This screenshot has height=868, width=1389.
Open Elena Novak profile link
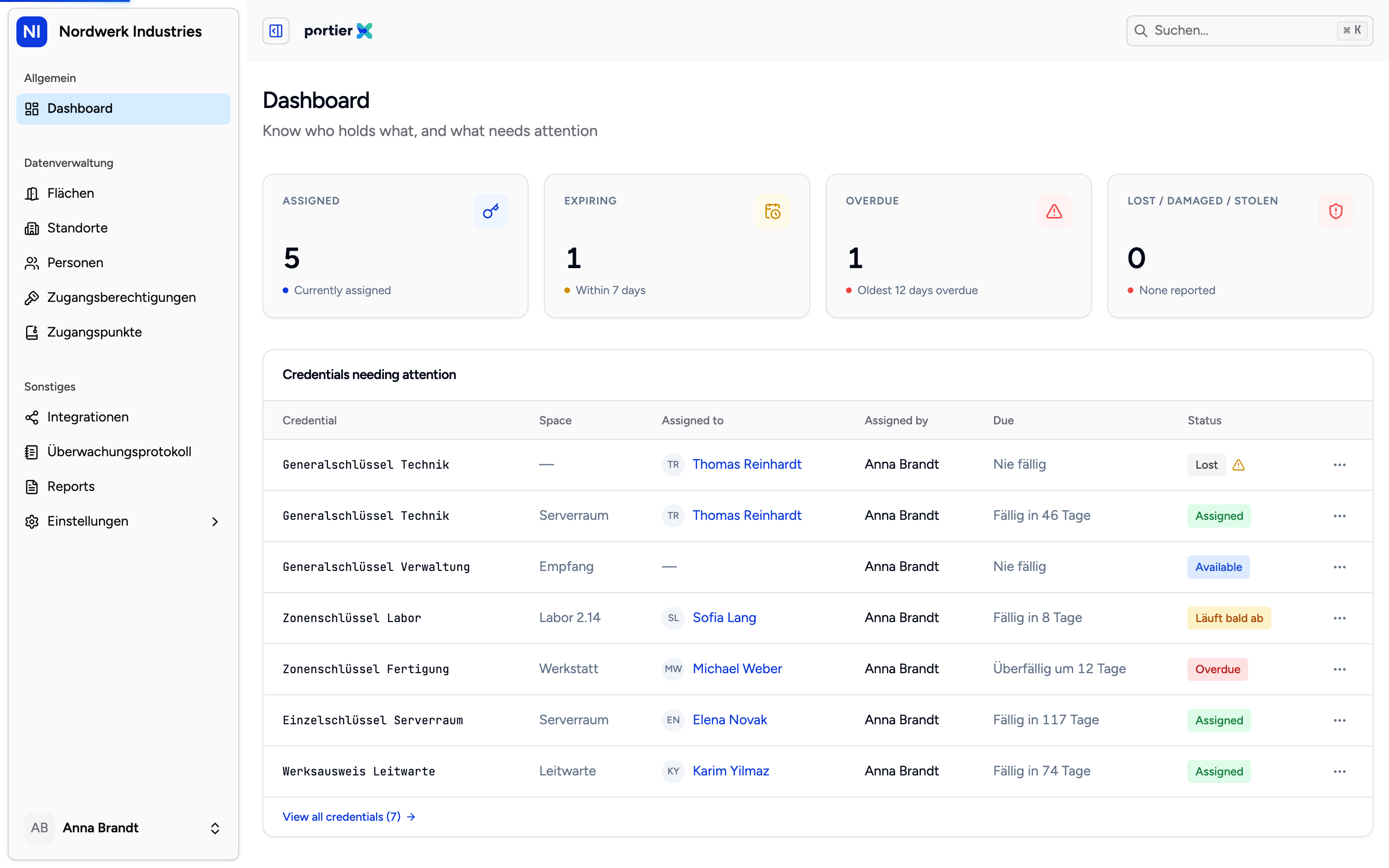pyautogui.click(x=730, y=720)
